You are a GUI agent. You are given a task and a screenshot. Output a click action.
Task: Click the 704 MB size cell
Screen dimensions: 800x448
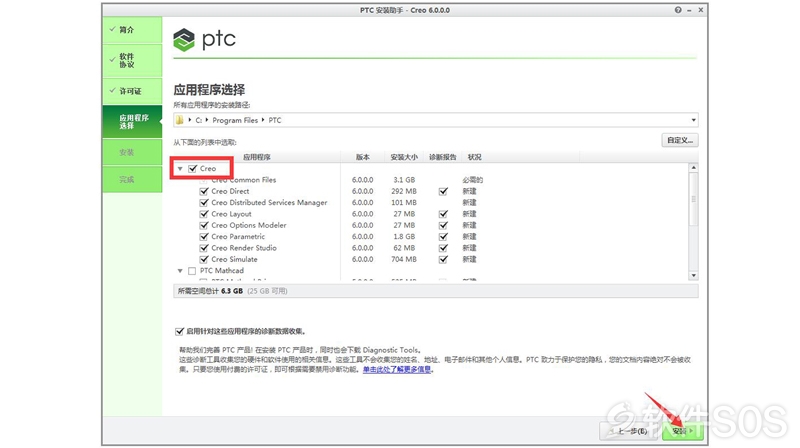pyautogui.click(x=404, y=259)
